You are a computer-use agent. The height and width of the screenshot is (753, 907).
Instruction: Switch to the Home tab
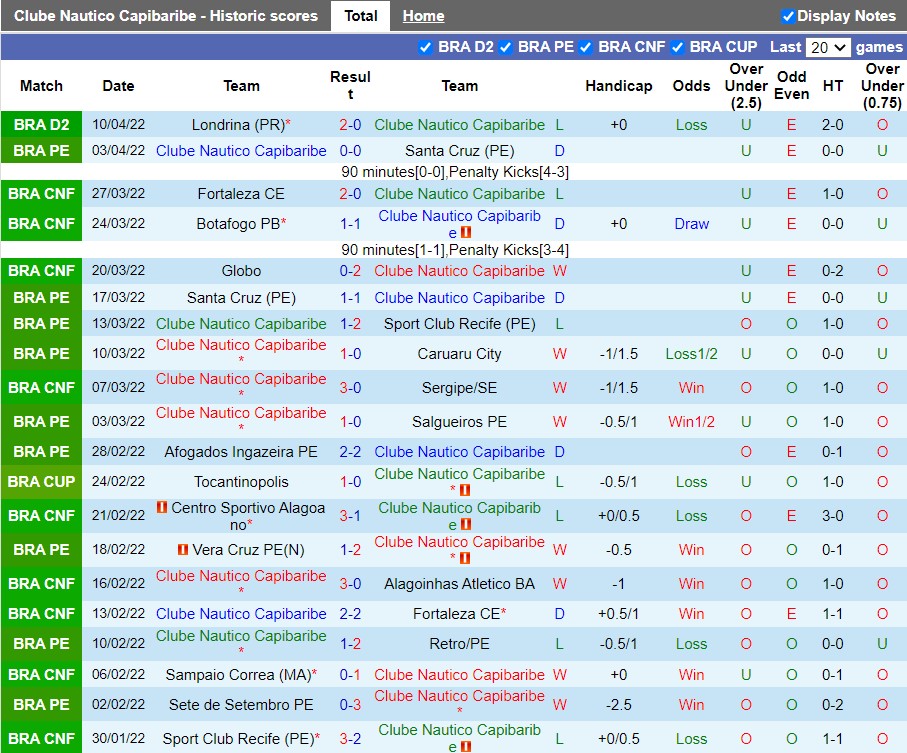(423, 16)
